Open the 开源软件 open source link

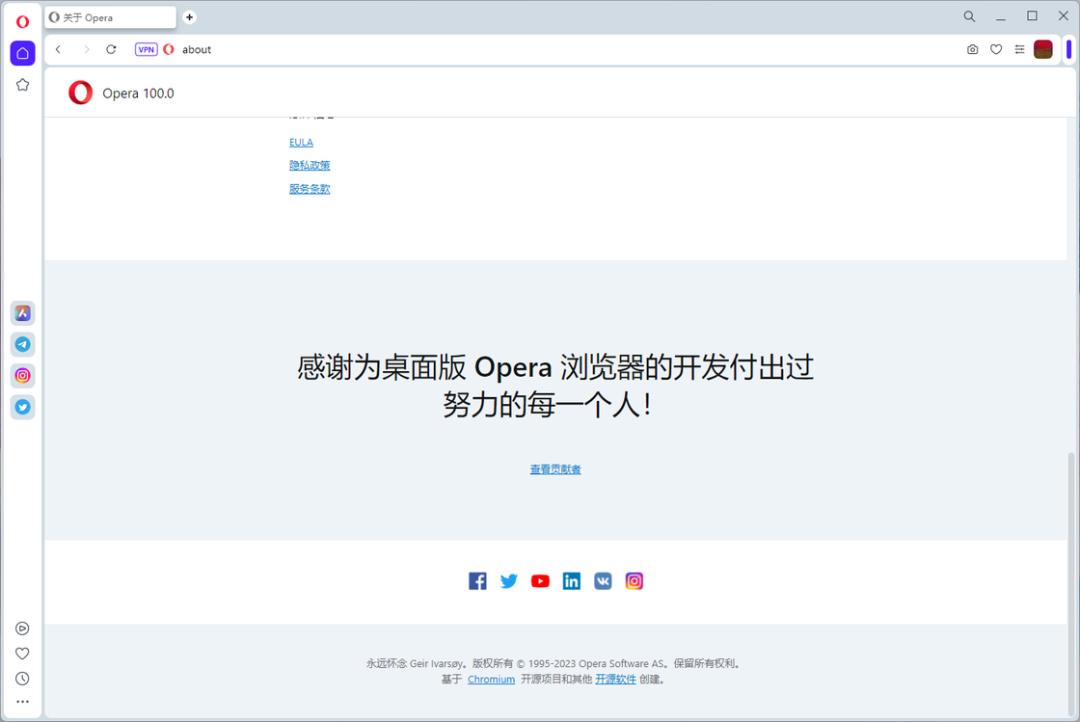(616, 679)
